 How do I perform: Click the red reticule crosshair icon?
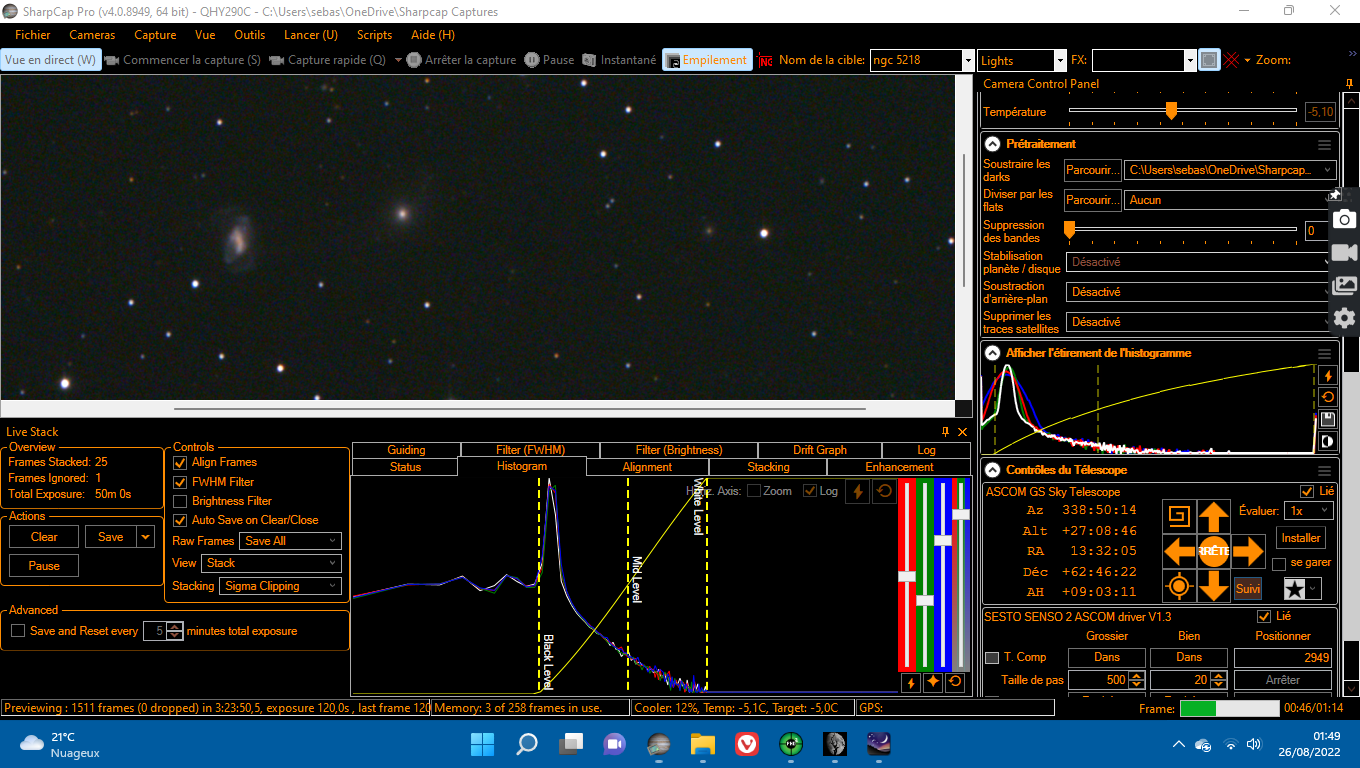point(1232,60)
